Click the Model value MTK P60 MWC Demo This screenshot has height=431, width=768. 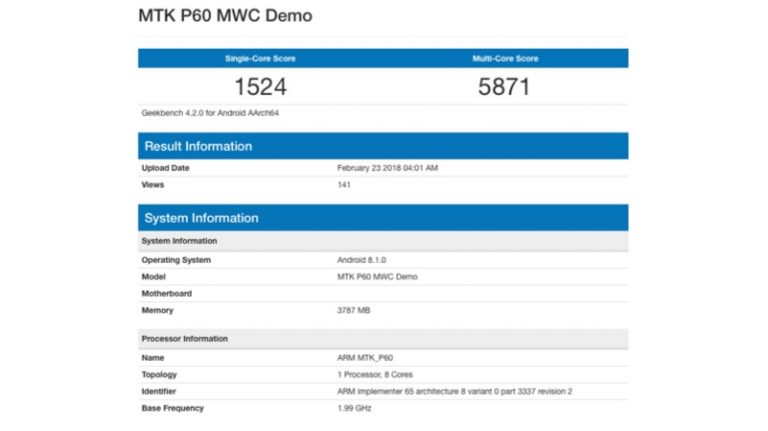(x=377, y=277)
